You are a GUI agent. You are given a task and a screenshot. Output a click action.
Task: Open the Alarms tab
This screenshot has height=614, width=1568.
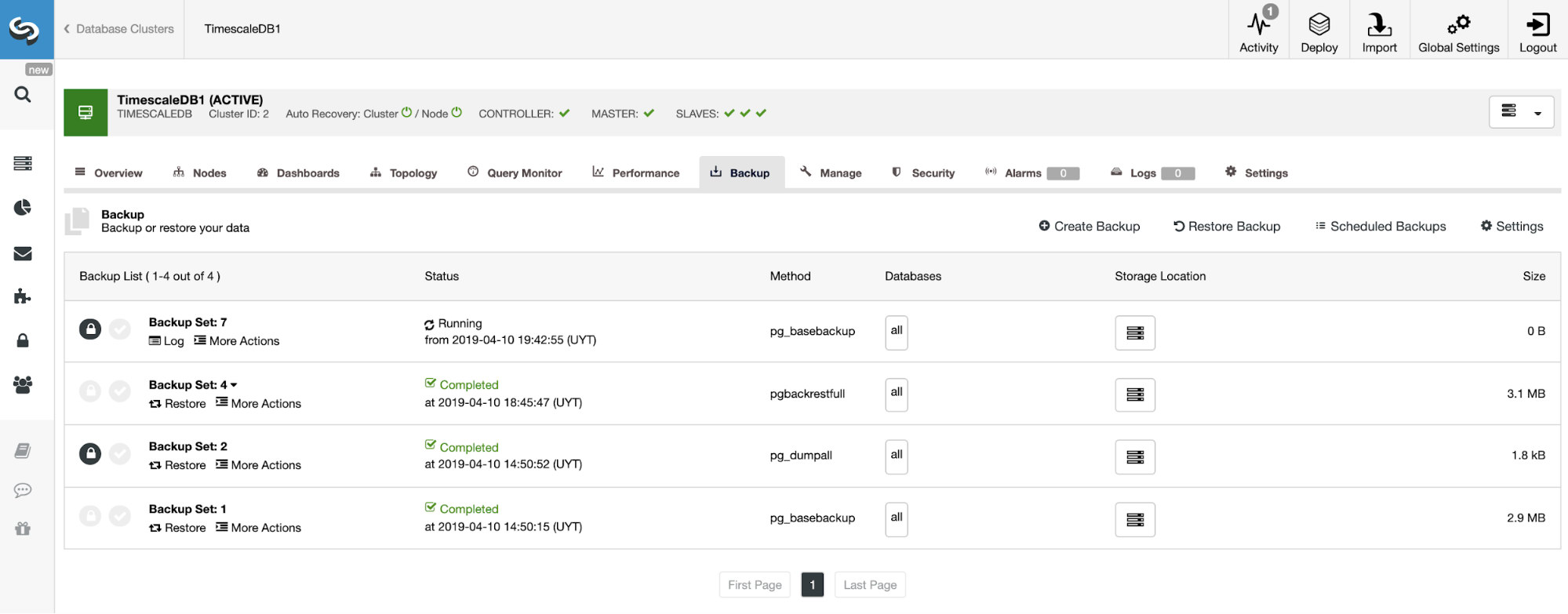click(1033, 173)
